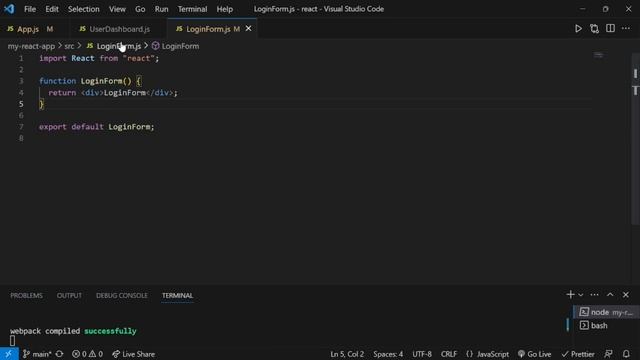Image resolution: width=640 pixels, height=360 pixels.
Task: Click line number 3 in the gutter
Action: 21,81
